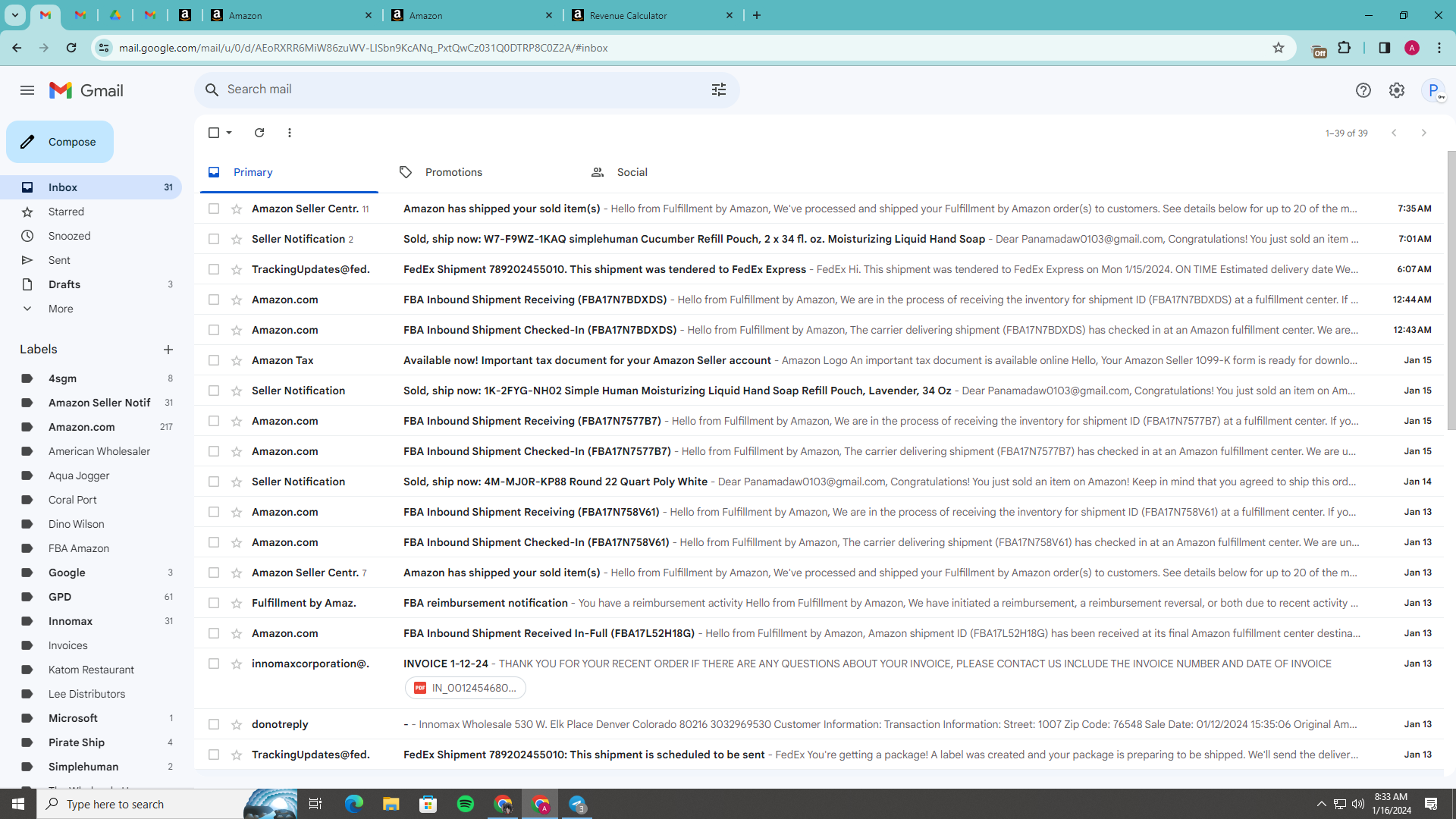Screen dimensions: 1456x819
Task: Select checkbox for Amazon Tax email
Action: click(214, 360)
